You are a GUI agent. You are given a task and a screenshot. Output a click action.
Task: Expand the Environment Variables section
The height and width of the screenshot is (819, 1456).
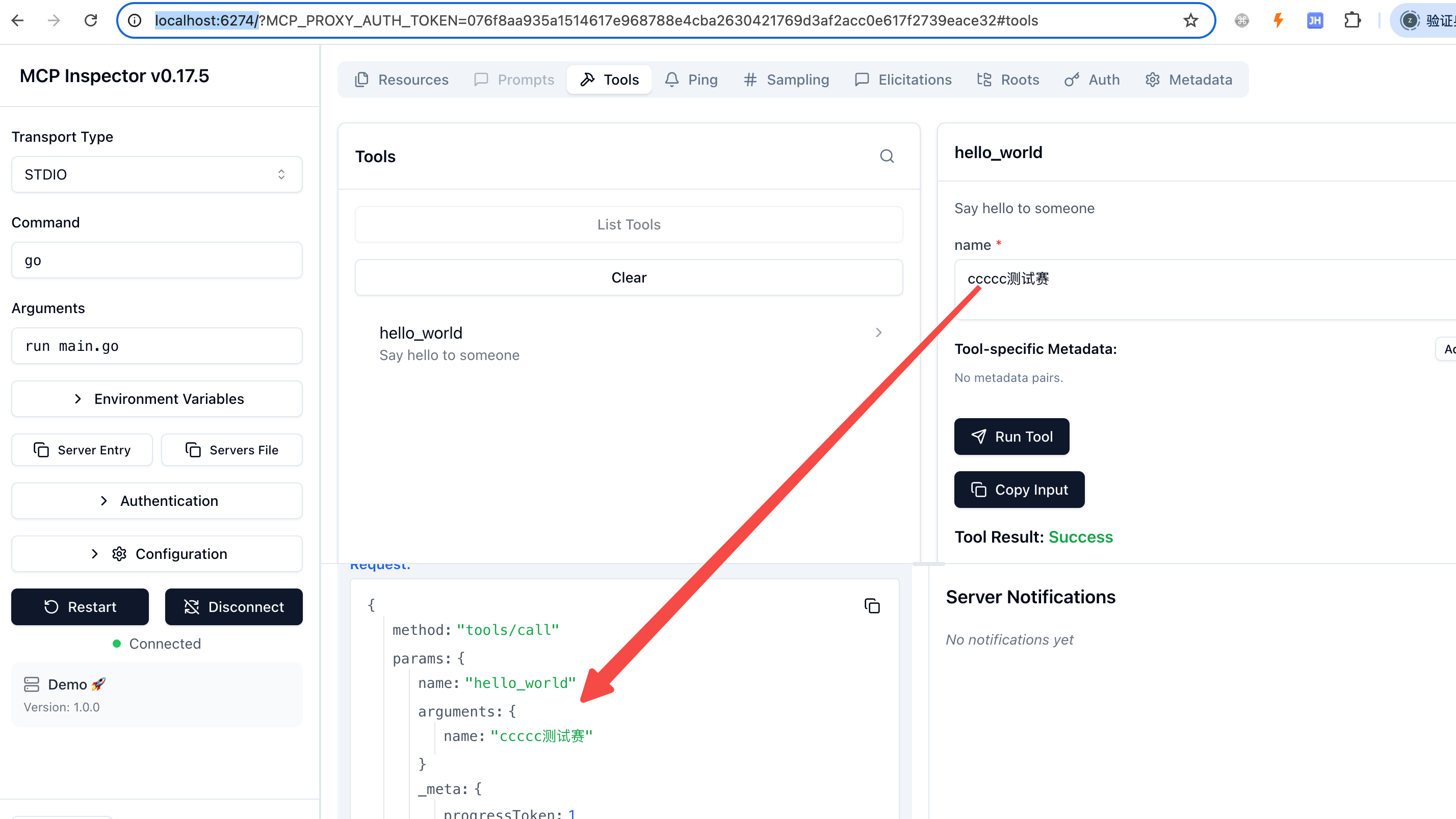pyautogui.click(x=157, y=399)
